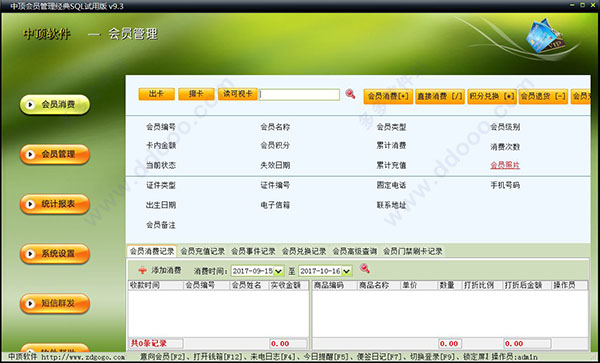Image resolution: width=600 pixels, height=363 pixels.
Task: Click the 直接消费[/] button
Action: (x=440, y=97)
